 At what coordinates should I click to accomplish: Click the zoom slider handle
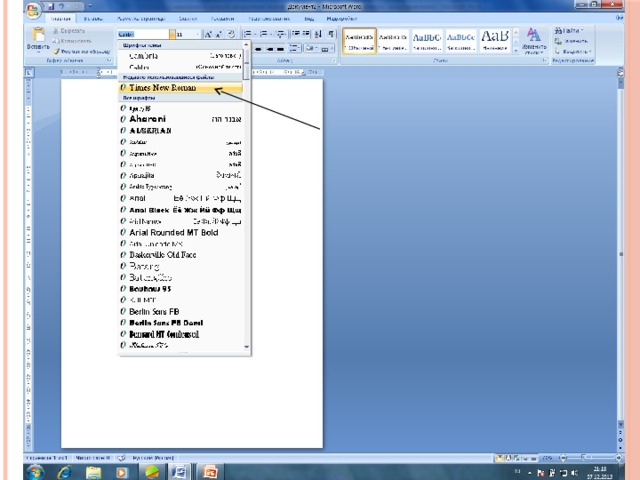[x=584, y=458]
